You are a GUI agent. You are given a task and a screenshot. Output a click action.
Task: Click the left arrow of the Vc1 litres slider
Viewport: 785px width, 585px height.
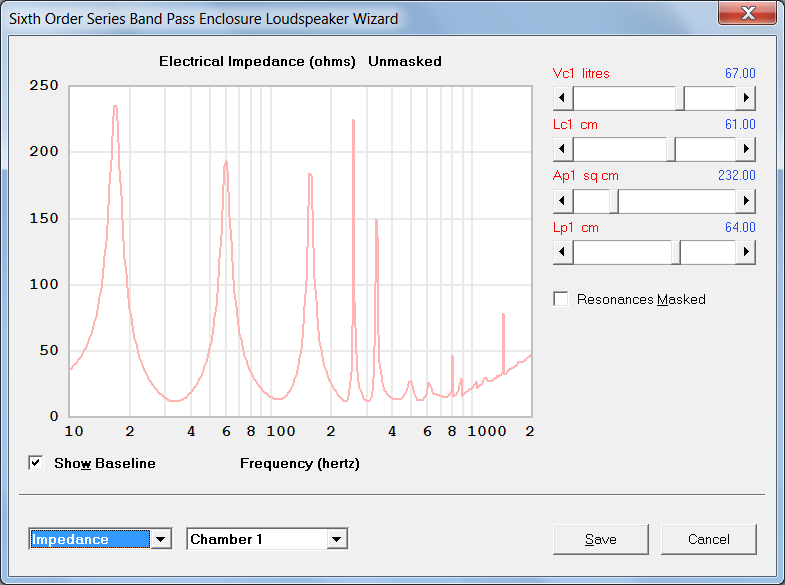coord(563,98)
